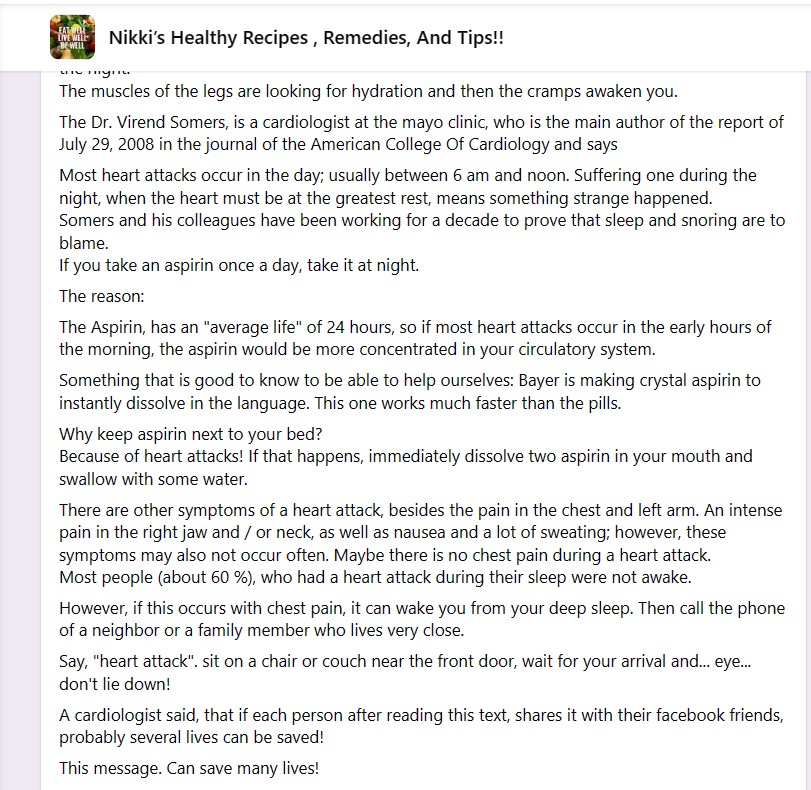The image size is (811, 790).
Task: Click 'July 29, 2008' journal reference text
Action: point(107,144)
